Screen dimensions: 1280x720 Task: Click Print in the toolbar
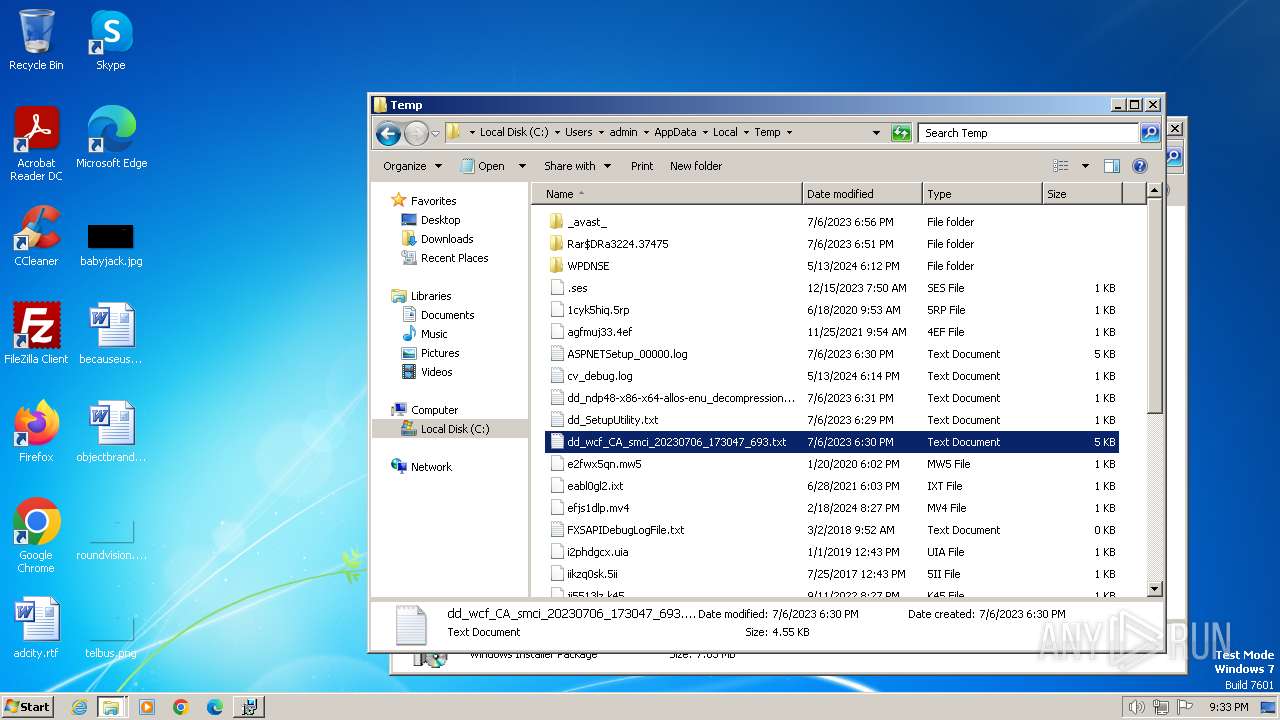pyautogui.click(x=642, y=166)
